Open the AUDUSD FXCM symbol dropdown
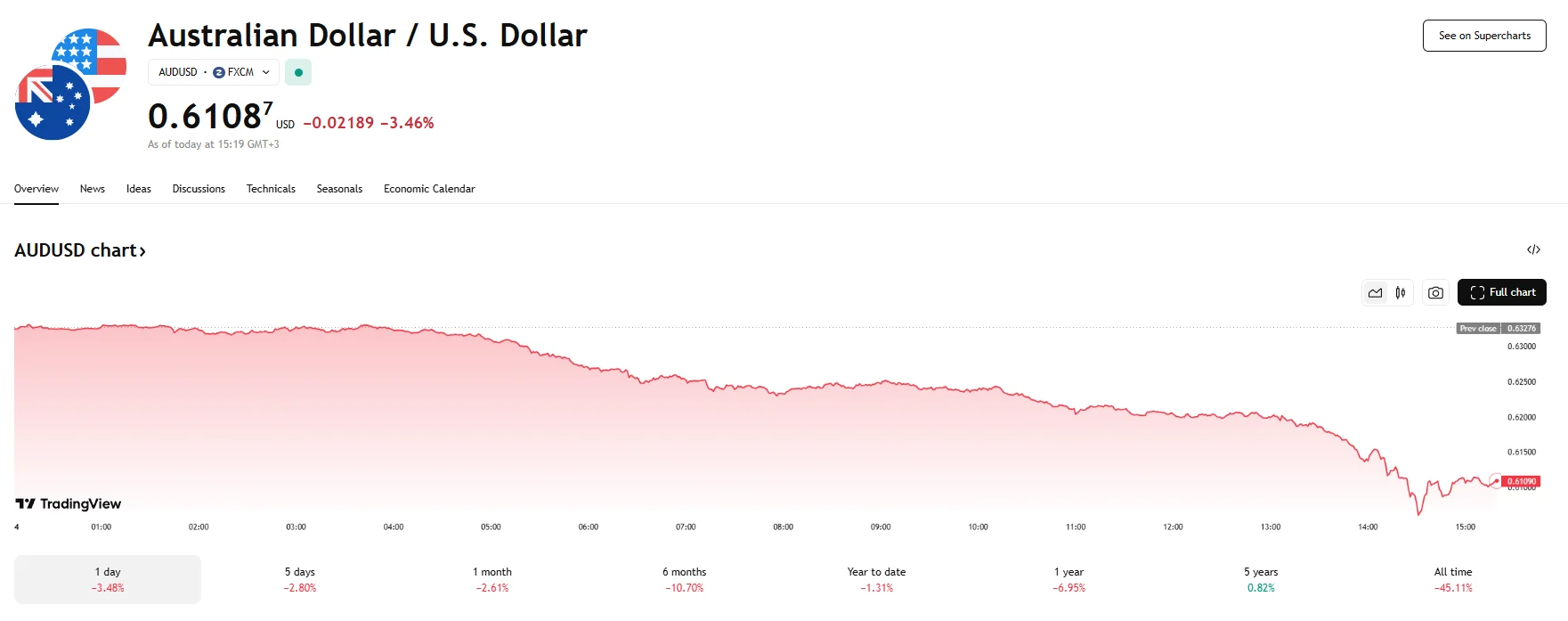This screenshot has height=621, width=1568. pyautogui.click(x=214, y=72)
